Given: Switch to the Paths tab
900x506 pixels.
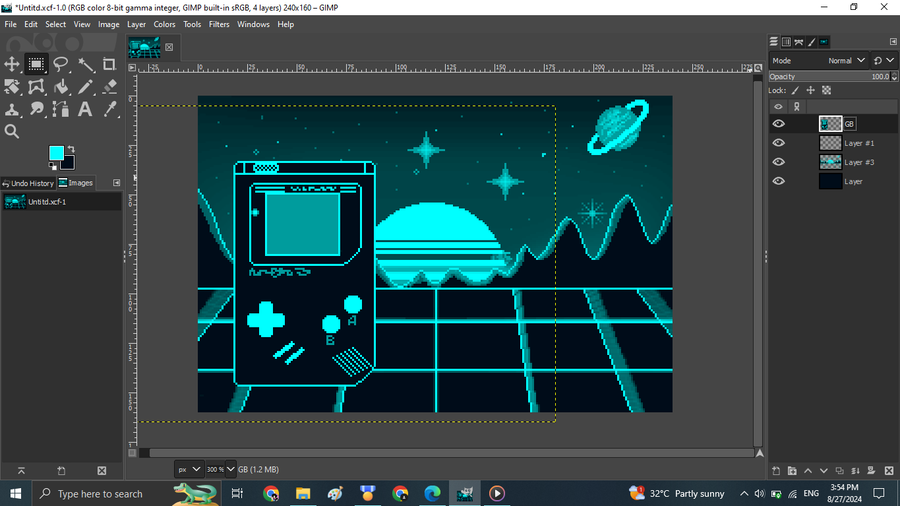Looking at the screenshot, I should (799, 42).
